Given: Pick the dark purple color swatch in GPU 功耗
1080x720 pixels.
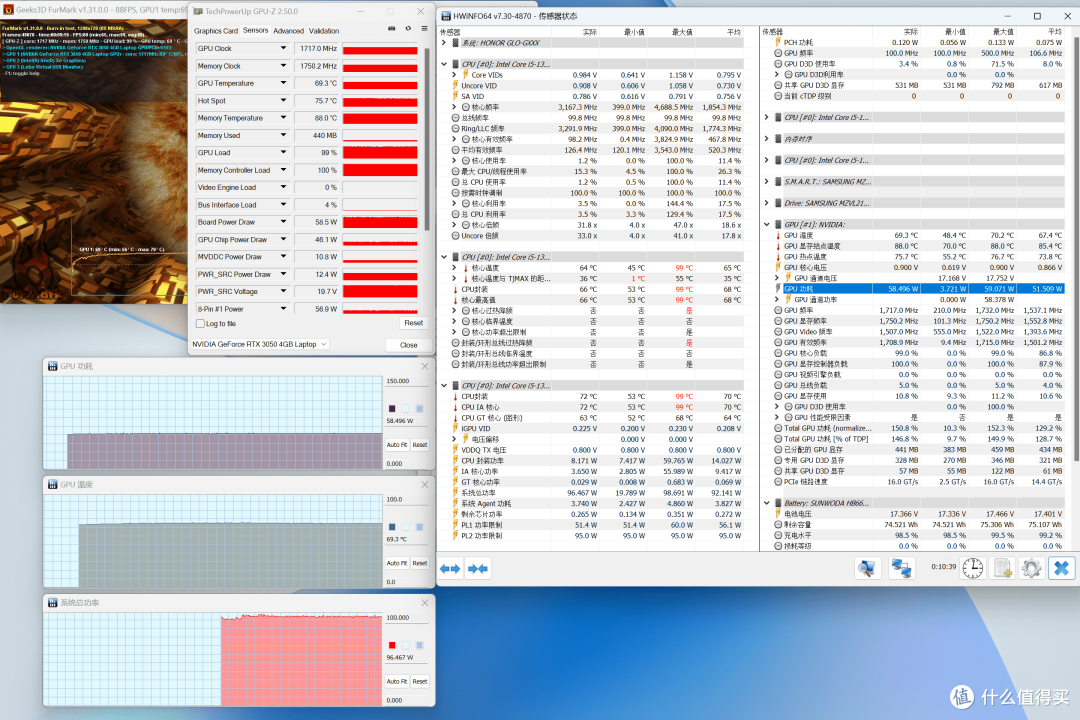Looking at the screenshot, I should point(392,409).
